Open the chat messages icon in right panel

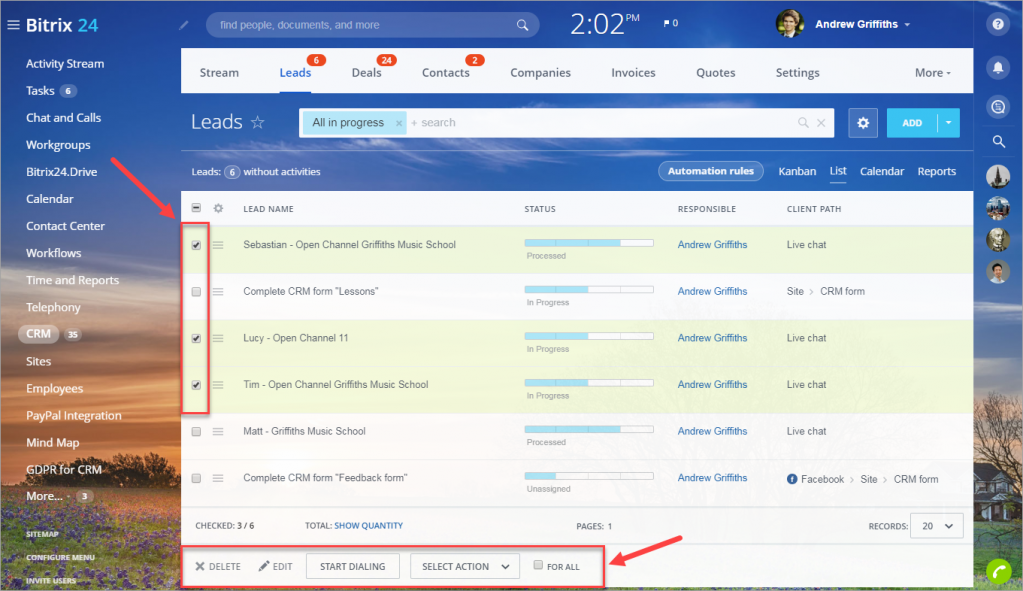coord(998,107)
